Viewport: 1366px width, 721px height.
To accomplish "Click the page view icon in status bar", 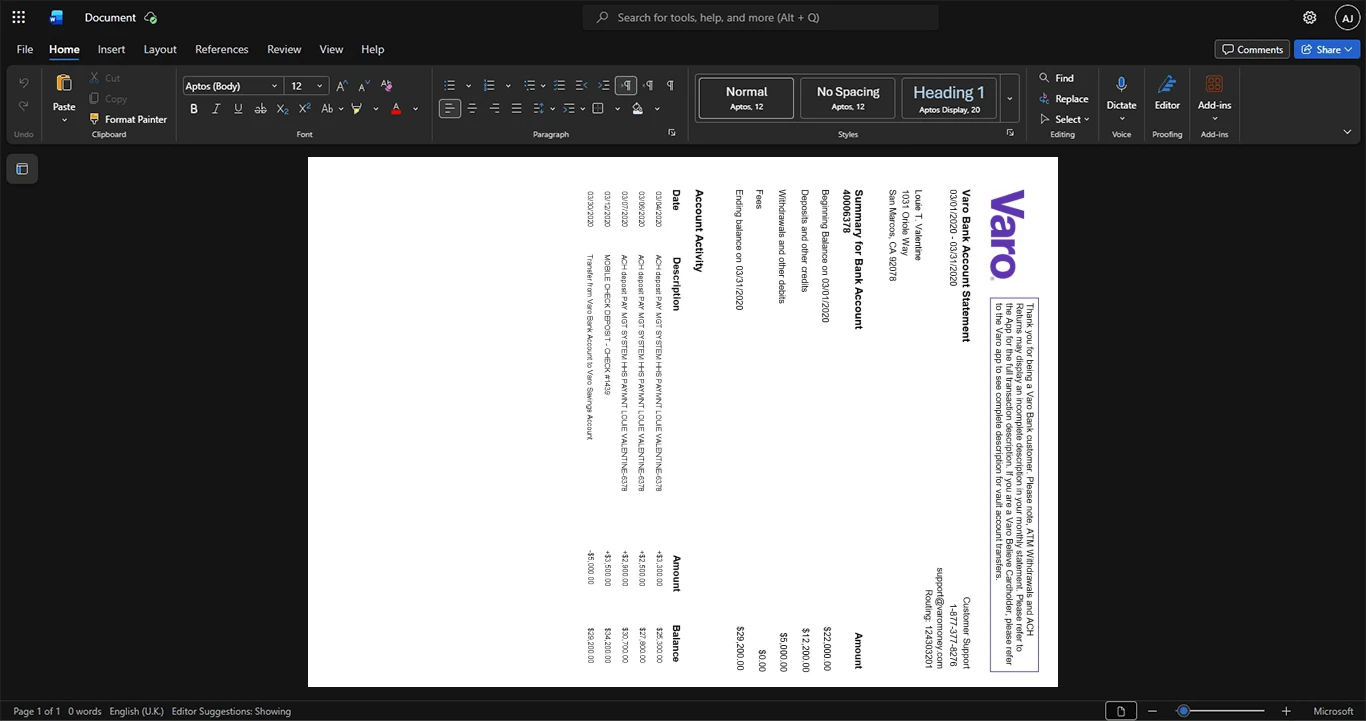I will point(1121,711).
